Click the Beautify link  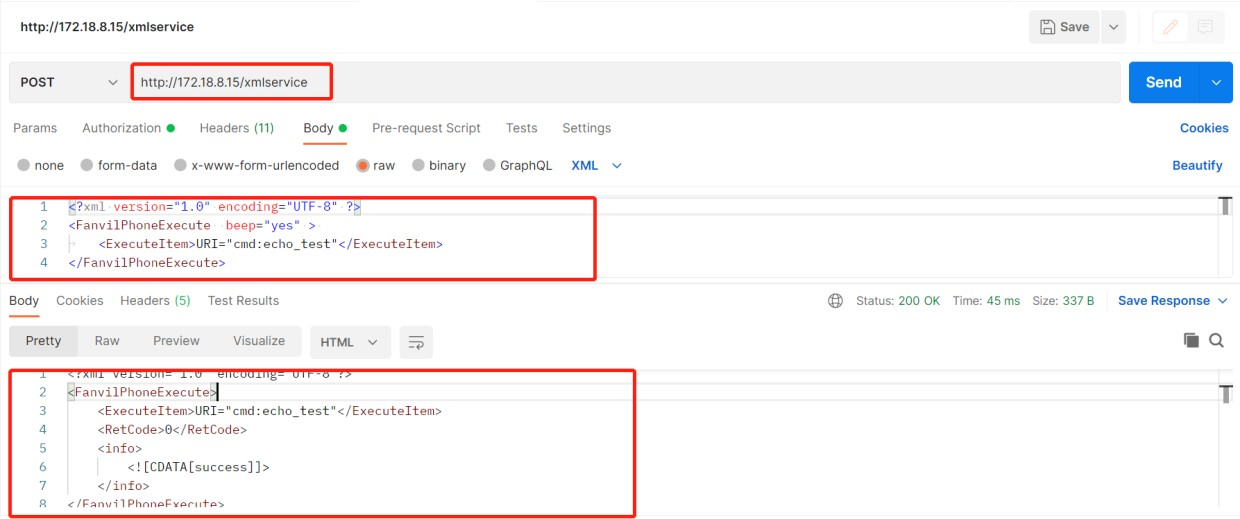point(1197,166)
